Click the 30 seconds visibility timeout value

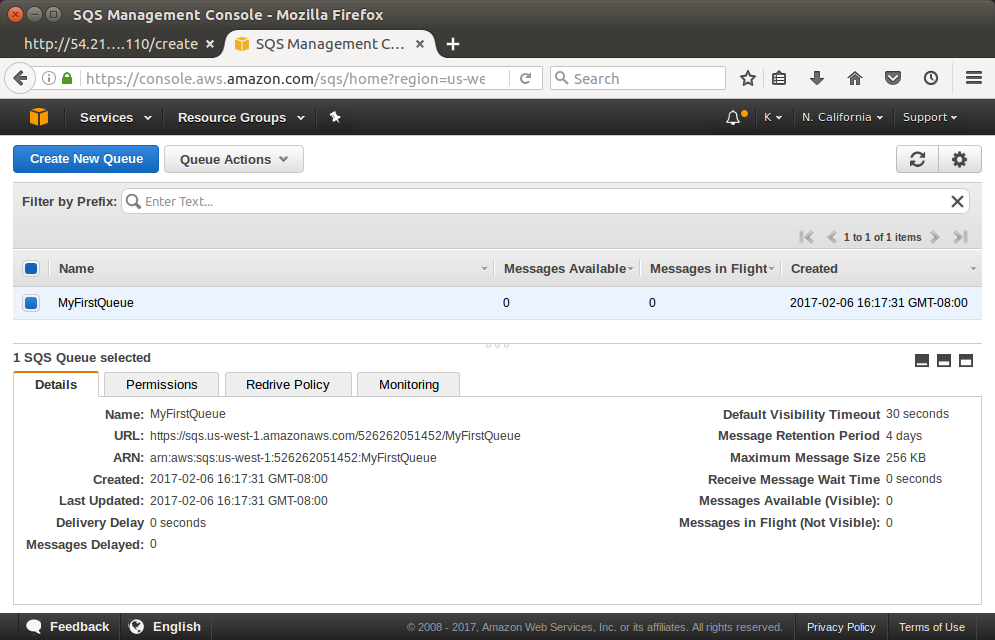pos(917,414)
